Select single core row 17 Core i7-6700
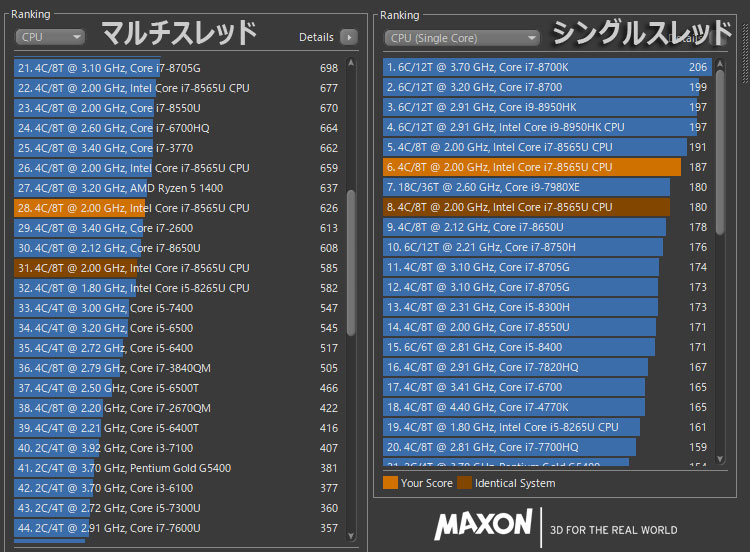This screenshot has height=552, width=750. (x=547, y=387)
